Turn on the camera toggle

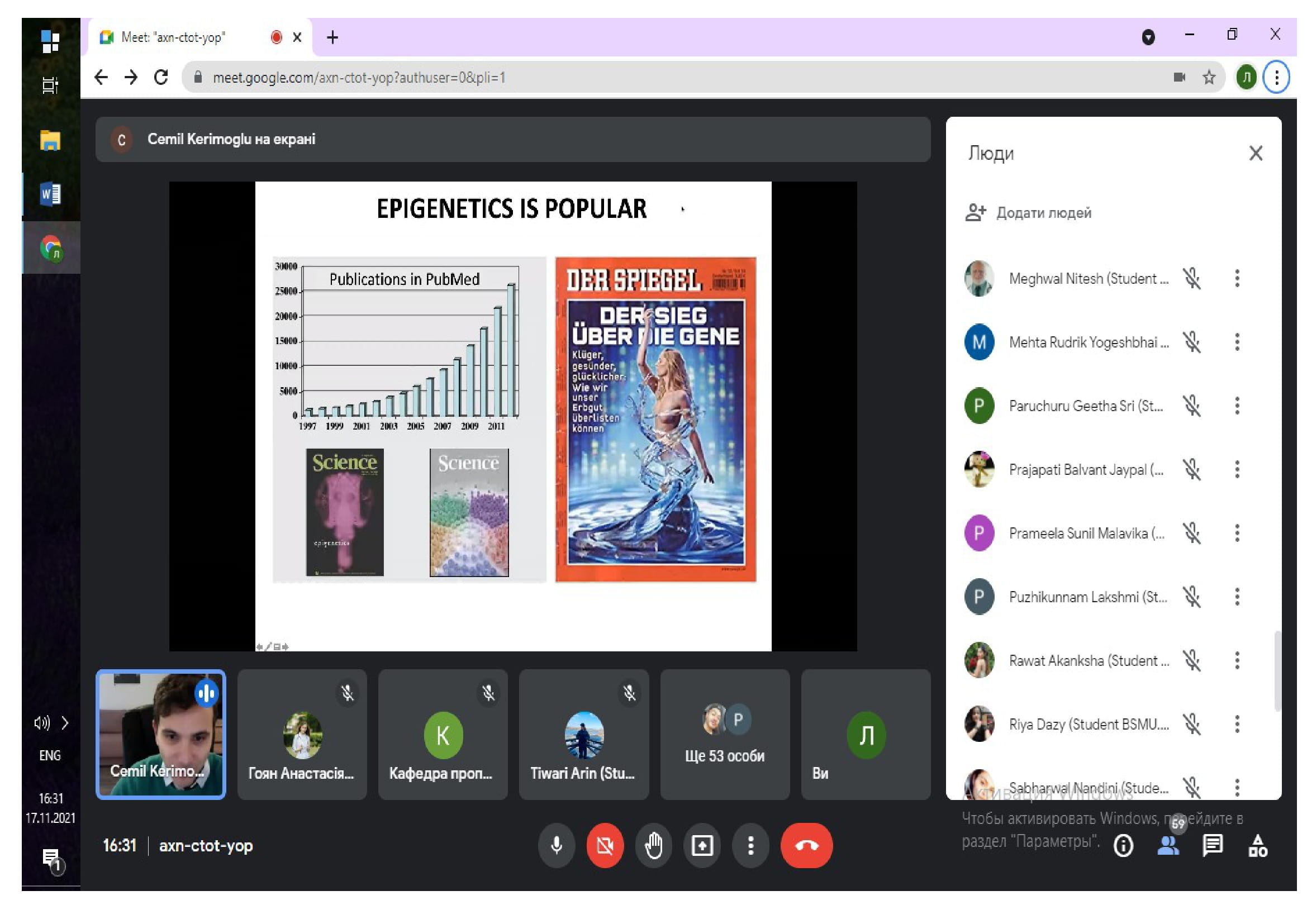tap(605, 846)
